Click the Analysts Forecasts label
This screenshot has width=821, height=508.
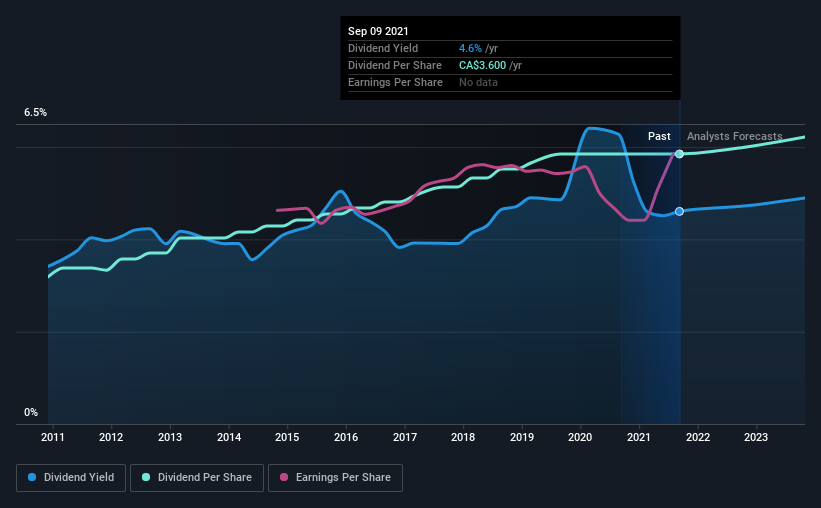point(735,136)
